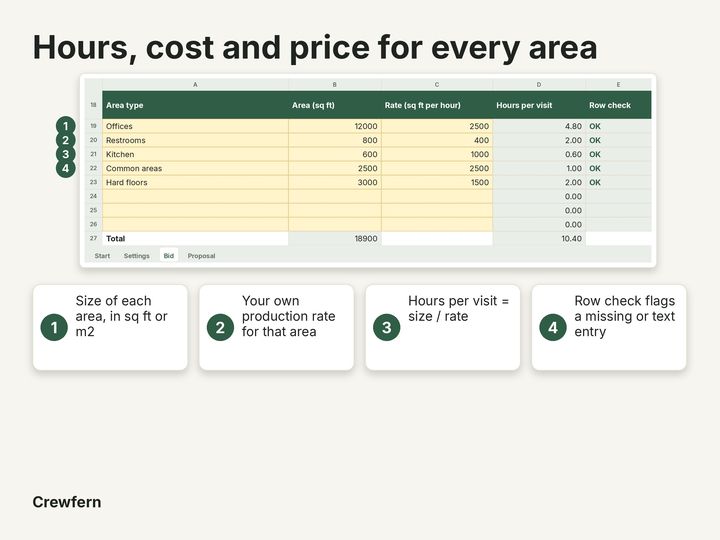Click the Common areas hours value 1.00

[574, 168]
